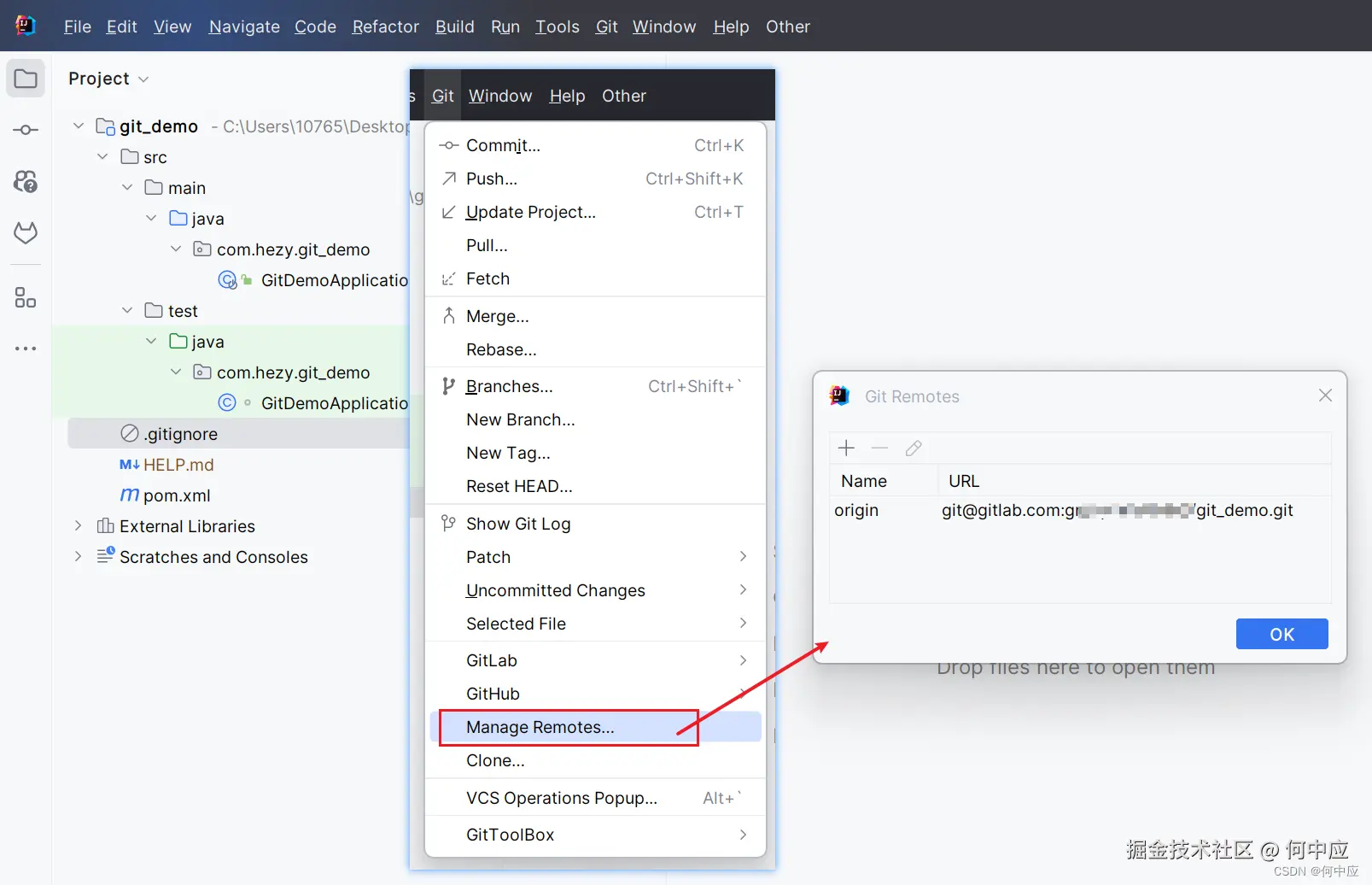1372x885 pixels.
Task: Click the git_demo module folder icon
Action: 106,126
